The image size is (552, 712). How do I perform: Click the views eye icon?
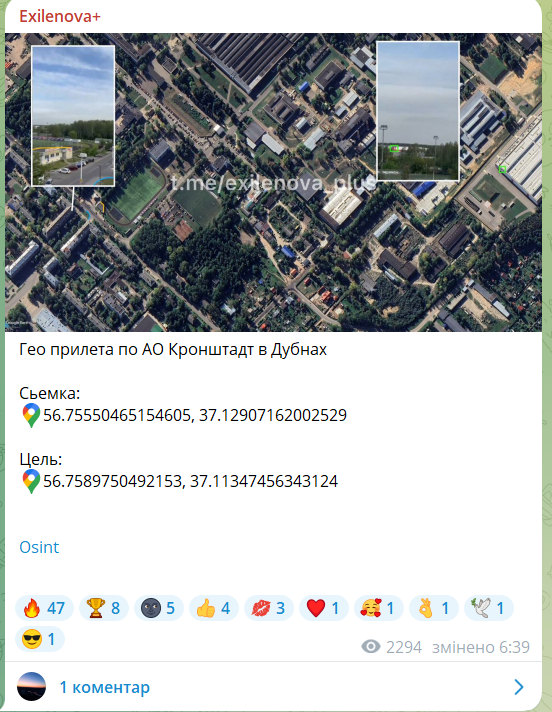pos(371,647)
